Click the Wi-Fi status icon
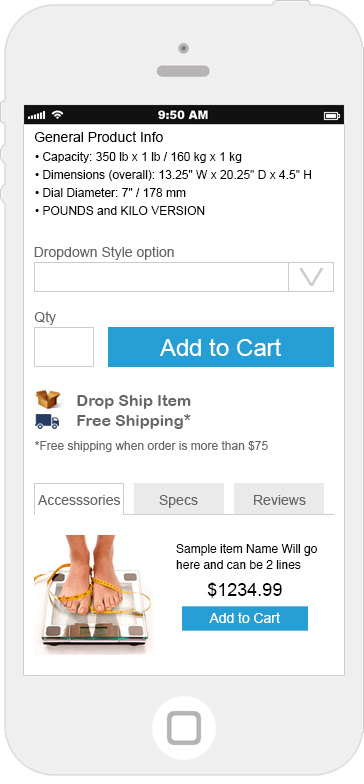The width and height of the screenshot is (364, 784). coord(58,115)
